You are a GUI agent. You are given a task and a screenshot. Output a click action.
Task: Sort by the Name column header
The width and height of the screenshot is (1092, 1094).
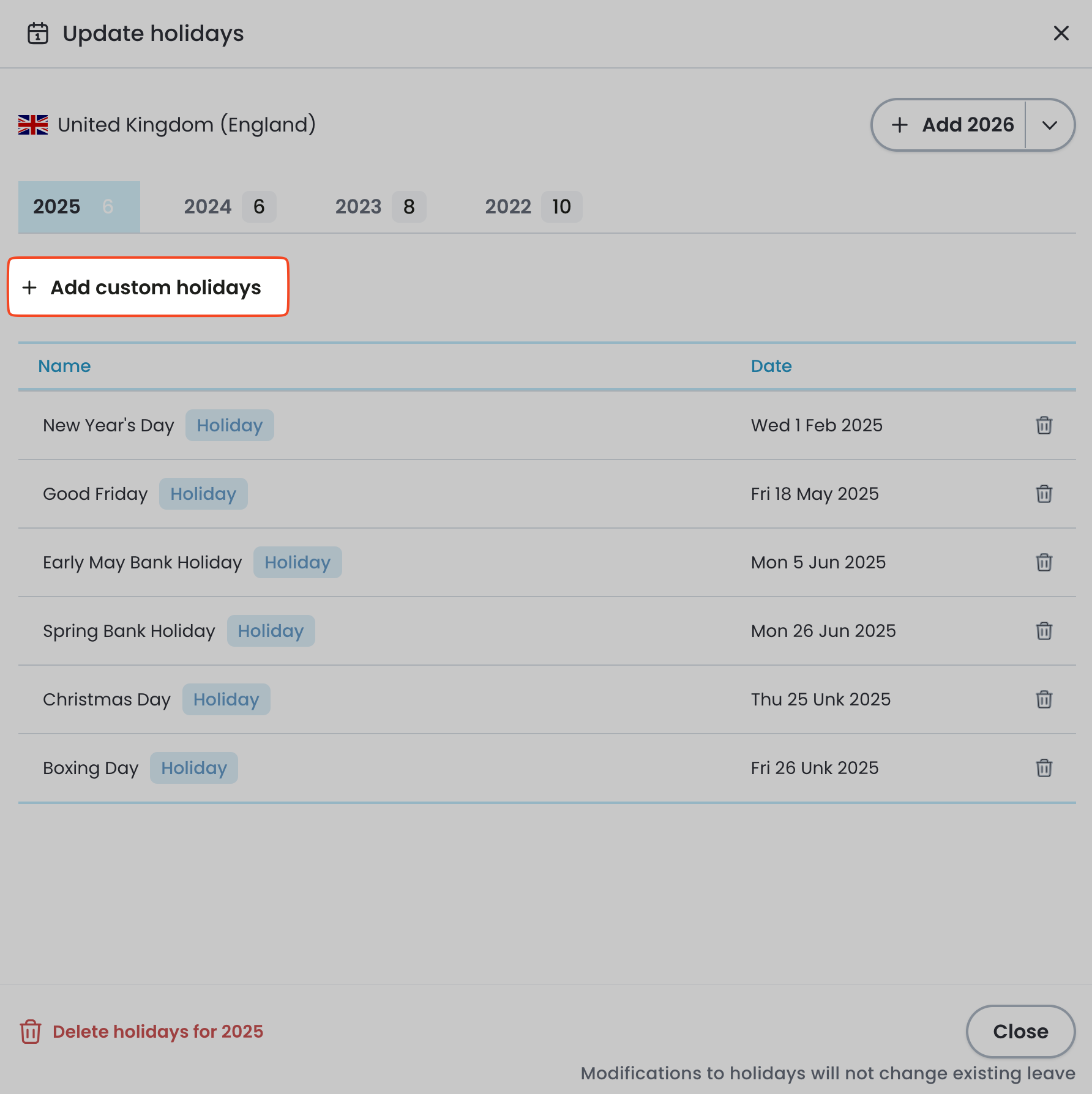[x=64, y=366]
